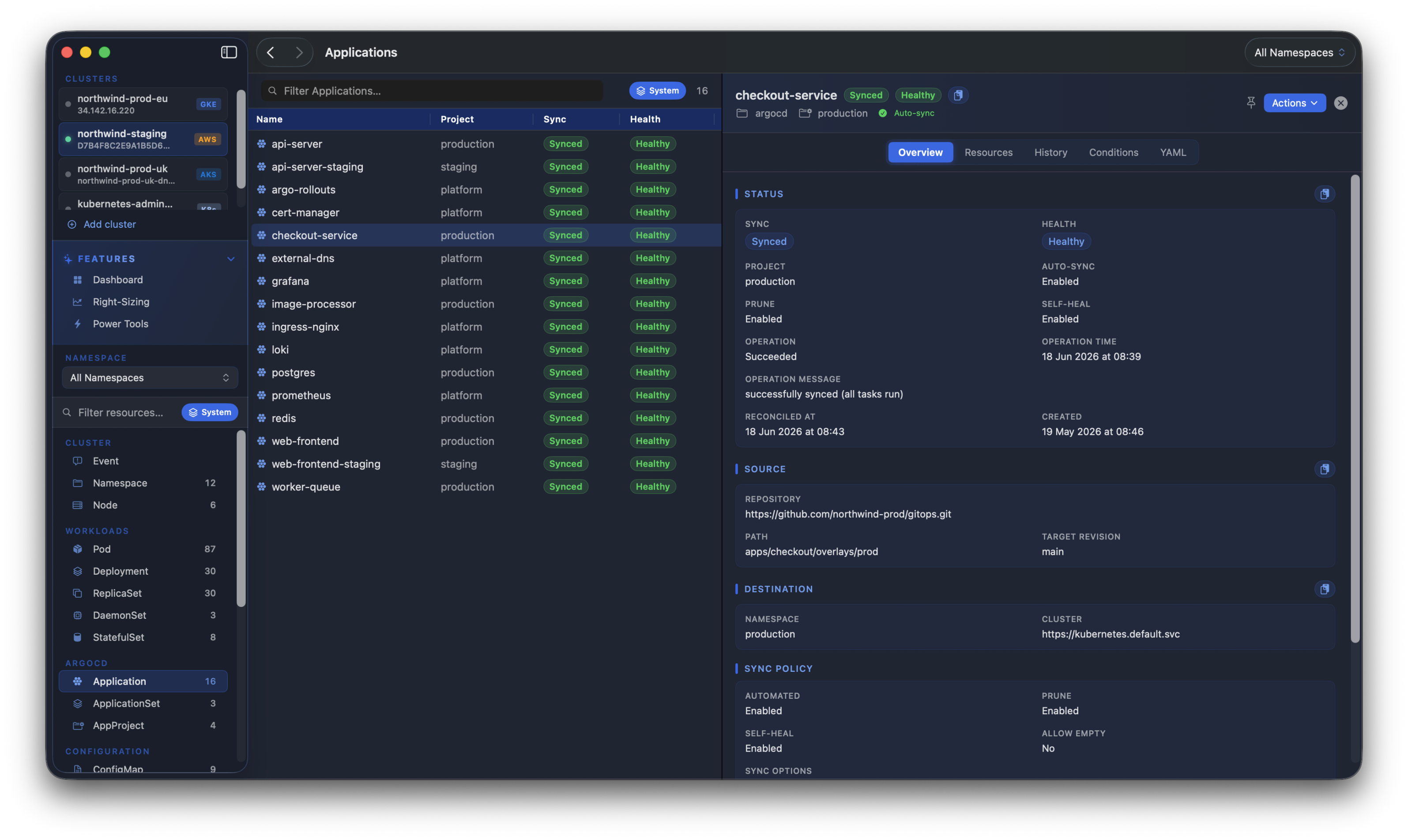
Task: Open the Pod workloads list
Action: (143, 549)
